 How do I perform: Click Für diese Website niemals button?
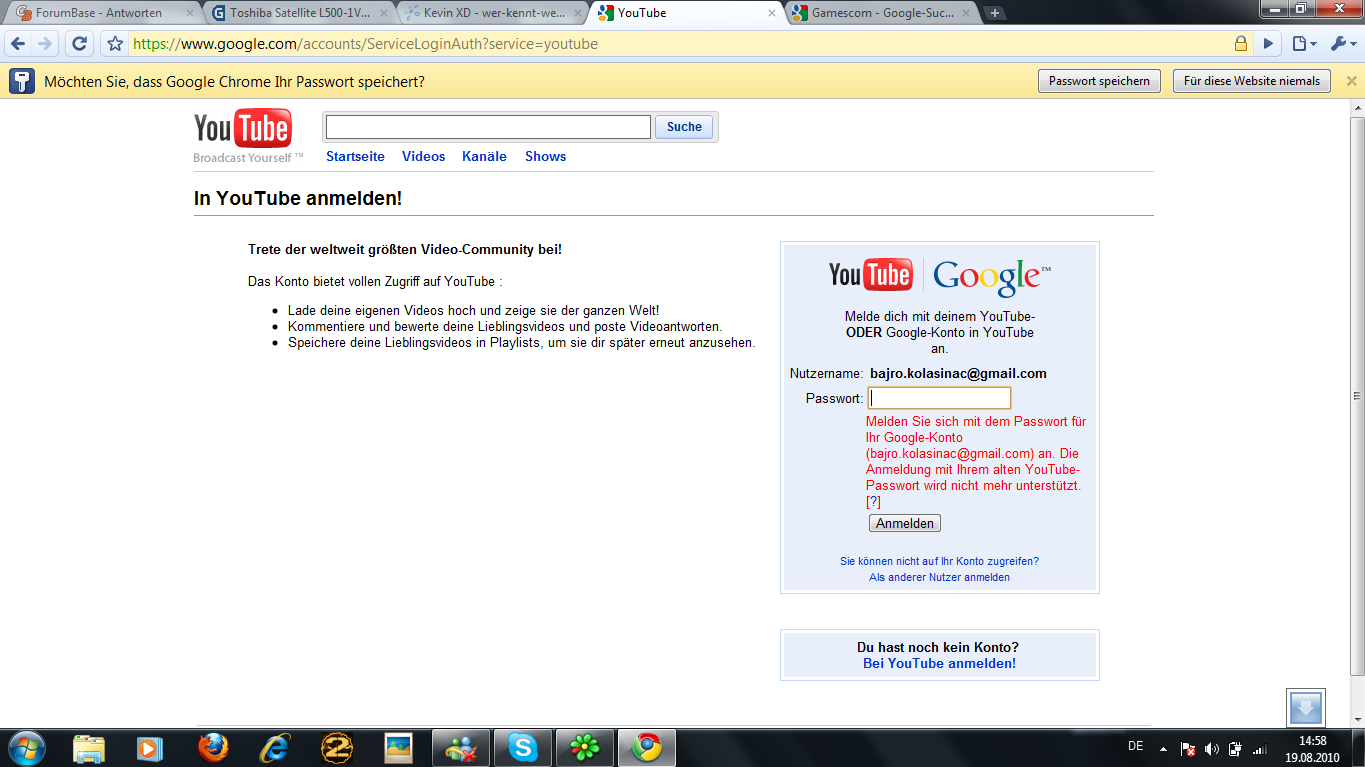(x=1252, y=81)
